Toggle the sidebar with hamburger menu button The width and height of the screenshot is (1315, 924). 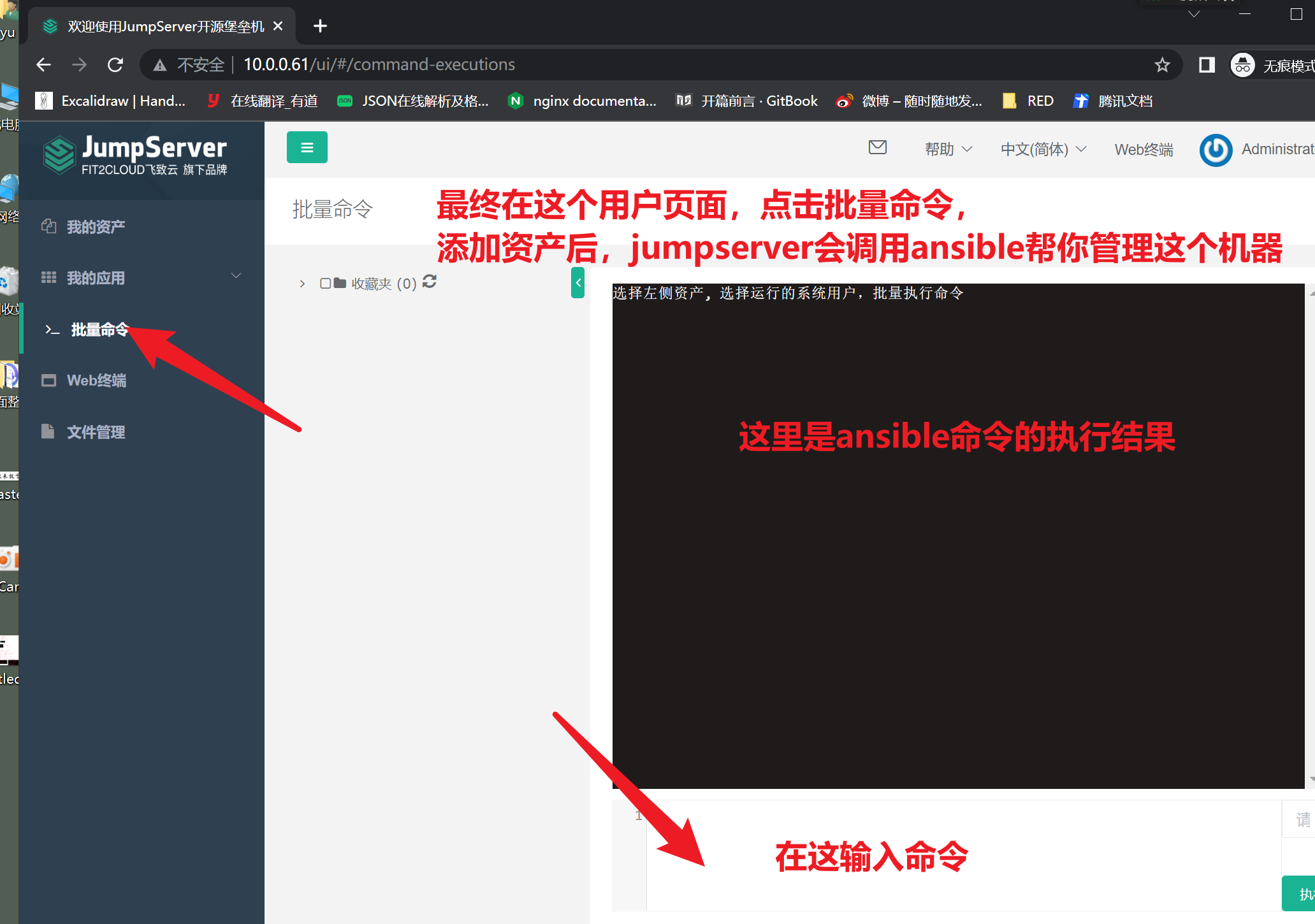[307, 147]
